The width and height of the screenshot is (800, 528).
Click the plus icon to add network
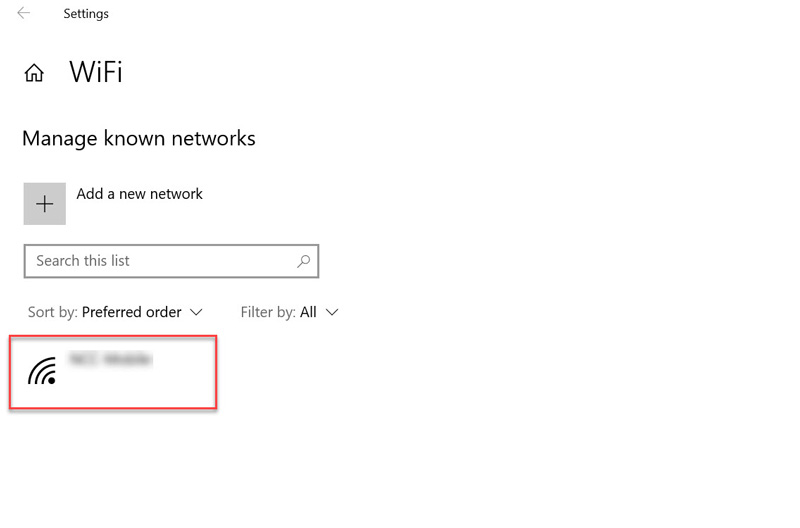(45, 204)
